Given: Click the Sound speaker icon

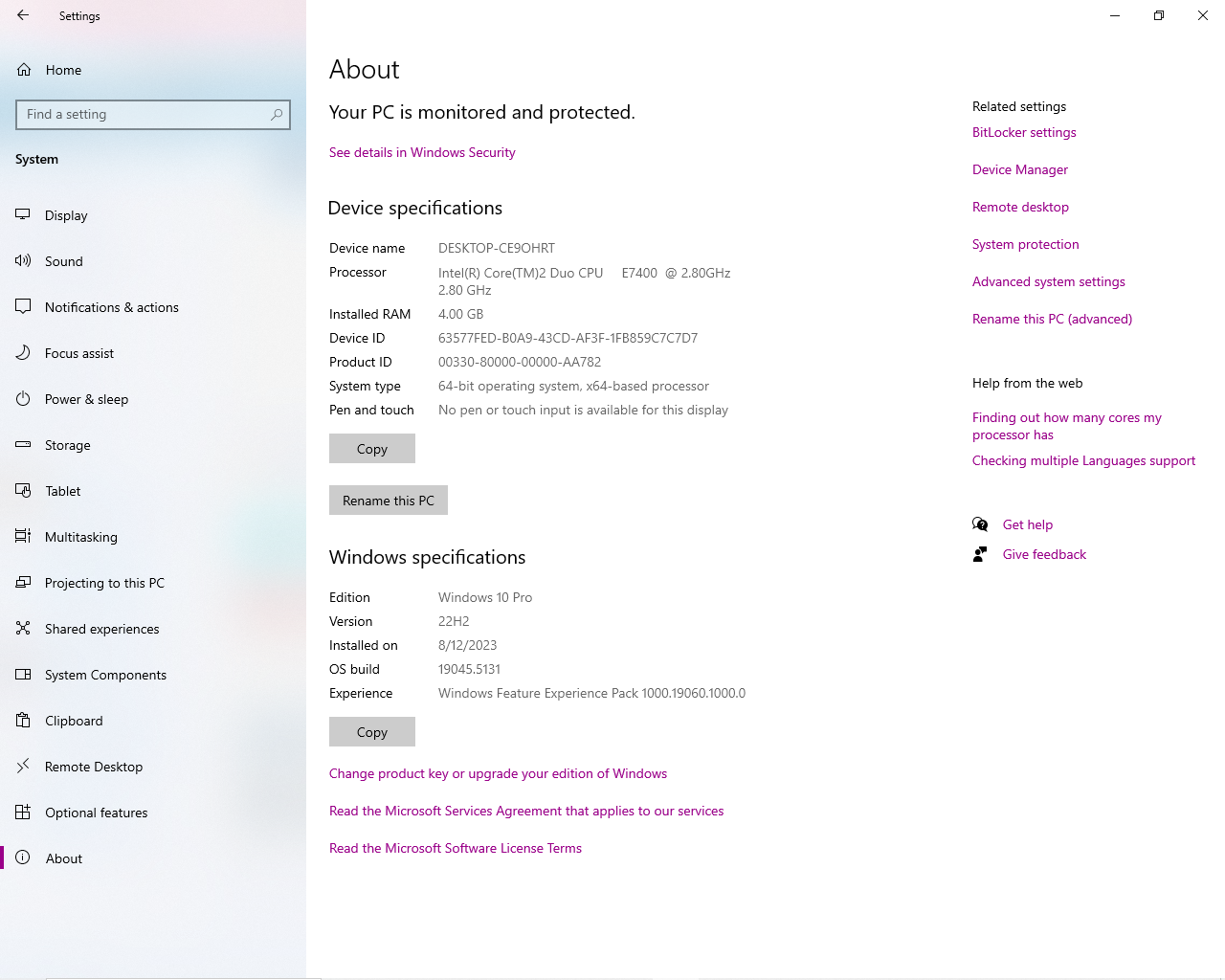Looking at the screenshot, I should [x=23, y=261].
